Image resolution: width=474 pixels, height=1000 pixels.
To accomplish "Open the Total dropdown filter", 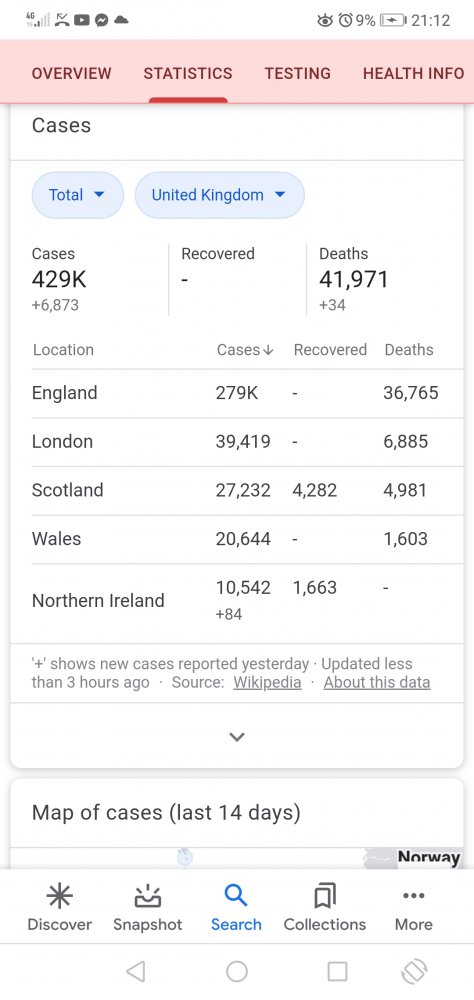I will [78, 195].
